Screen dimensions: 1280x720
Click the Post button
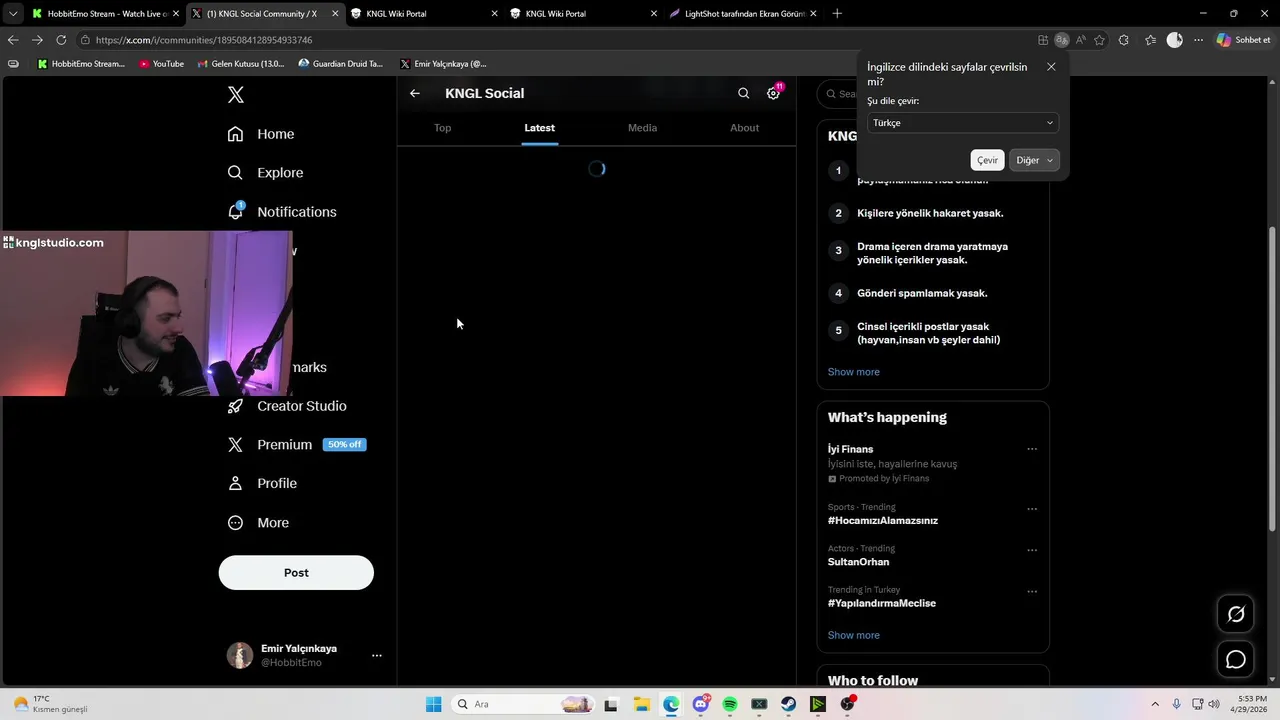pos(296,573)
